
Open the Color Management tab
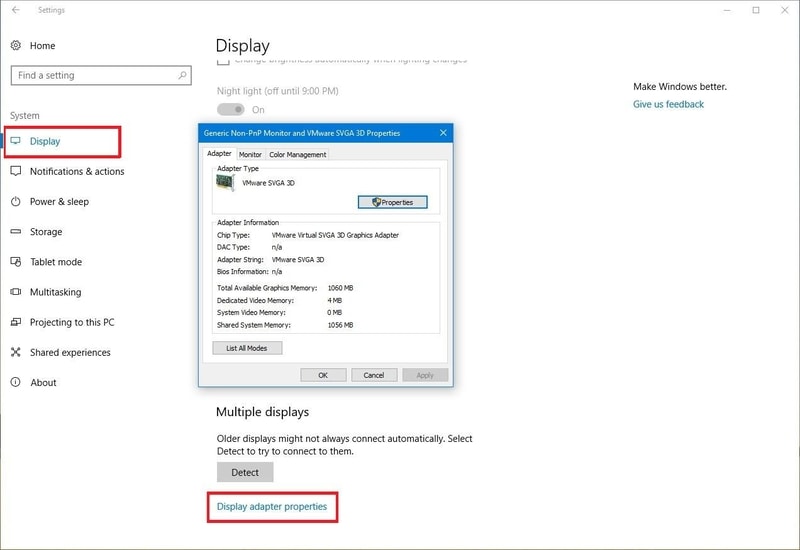click(297, 155)
